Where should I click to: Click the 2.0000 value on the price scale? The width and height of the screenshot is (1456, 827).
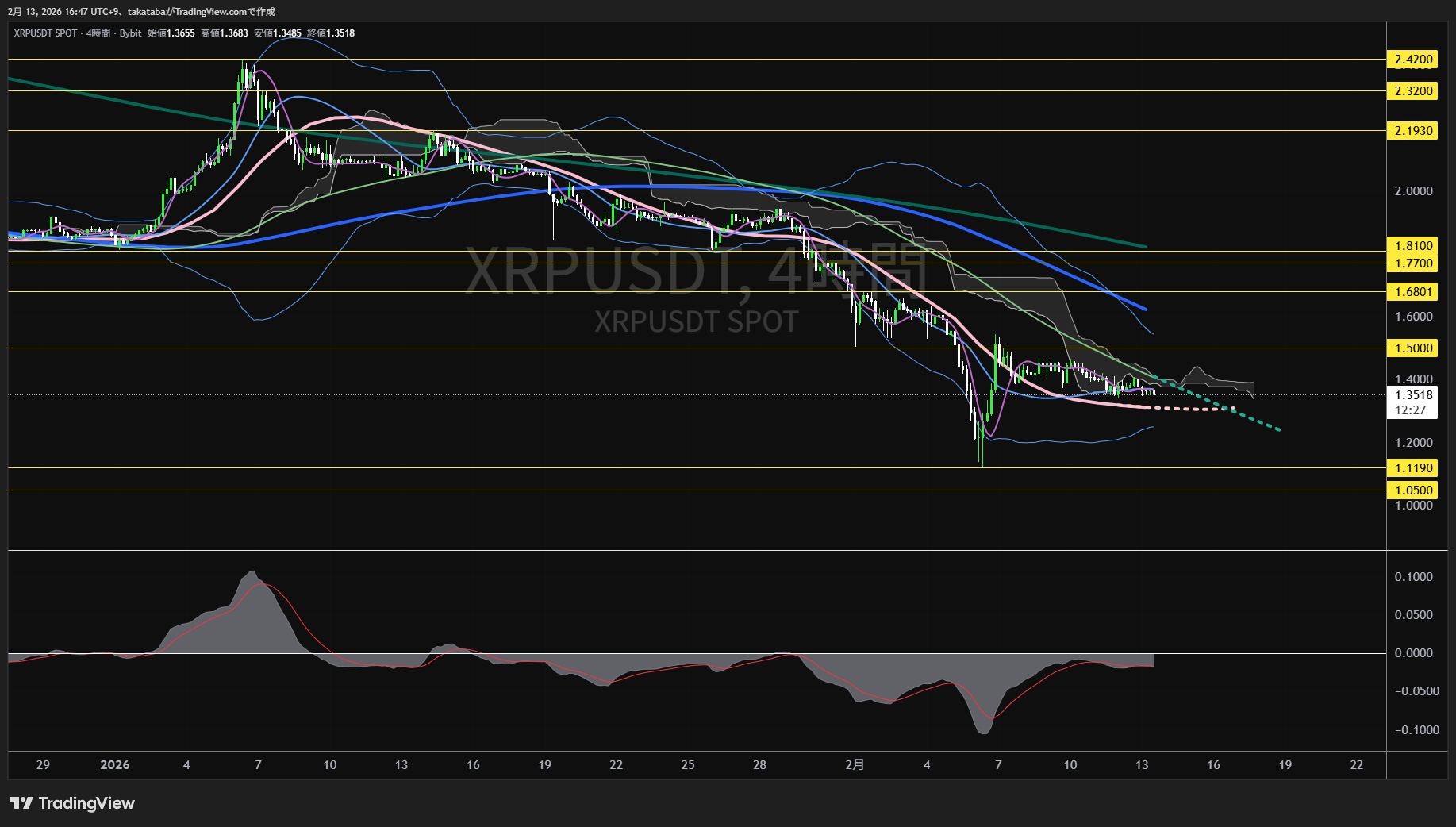coord(1413,191)
